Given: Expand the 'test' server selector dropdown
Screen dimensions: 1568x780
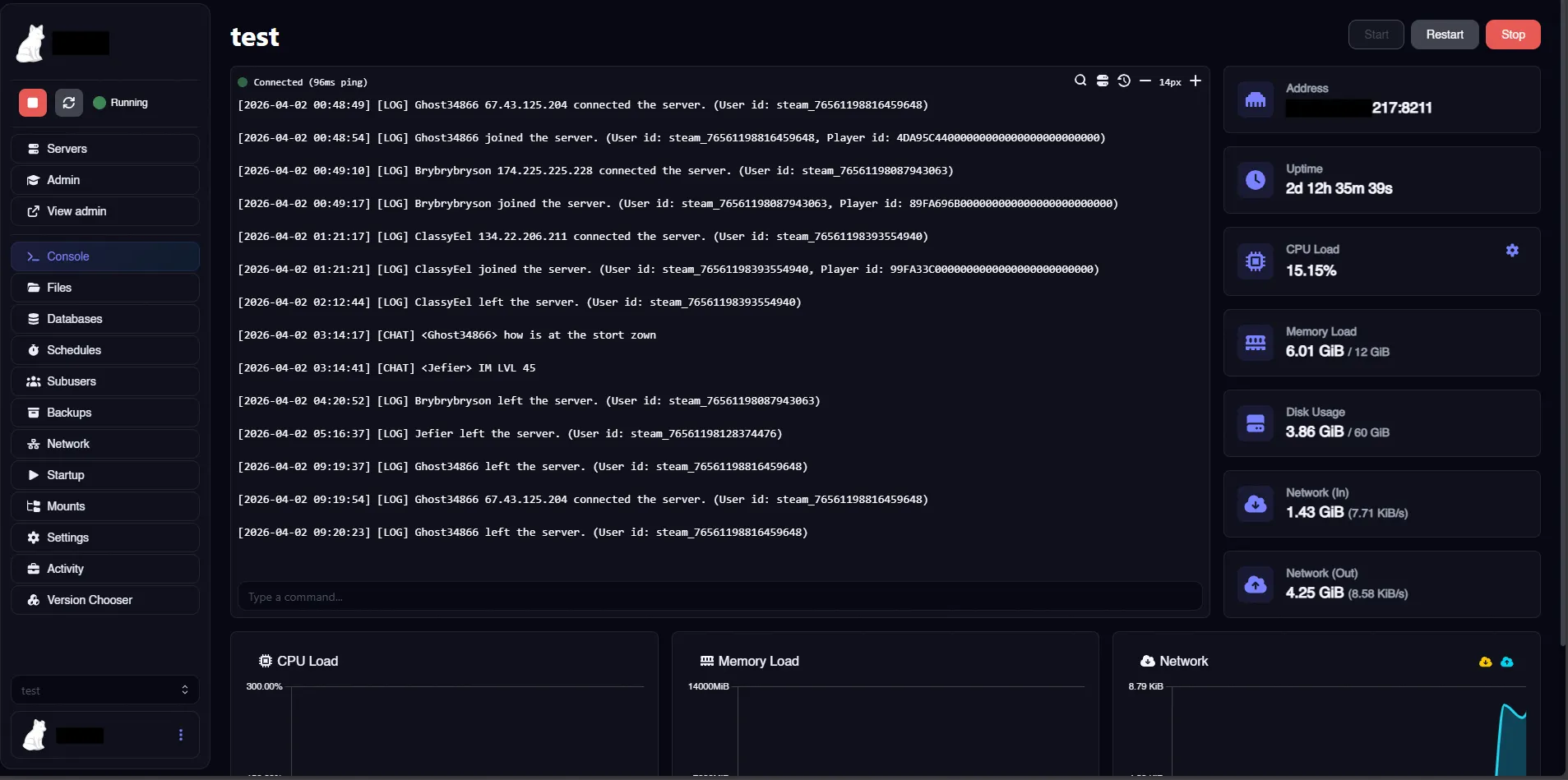Looking at the screenshot, I should tap(104, 690).
